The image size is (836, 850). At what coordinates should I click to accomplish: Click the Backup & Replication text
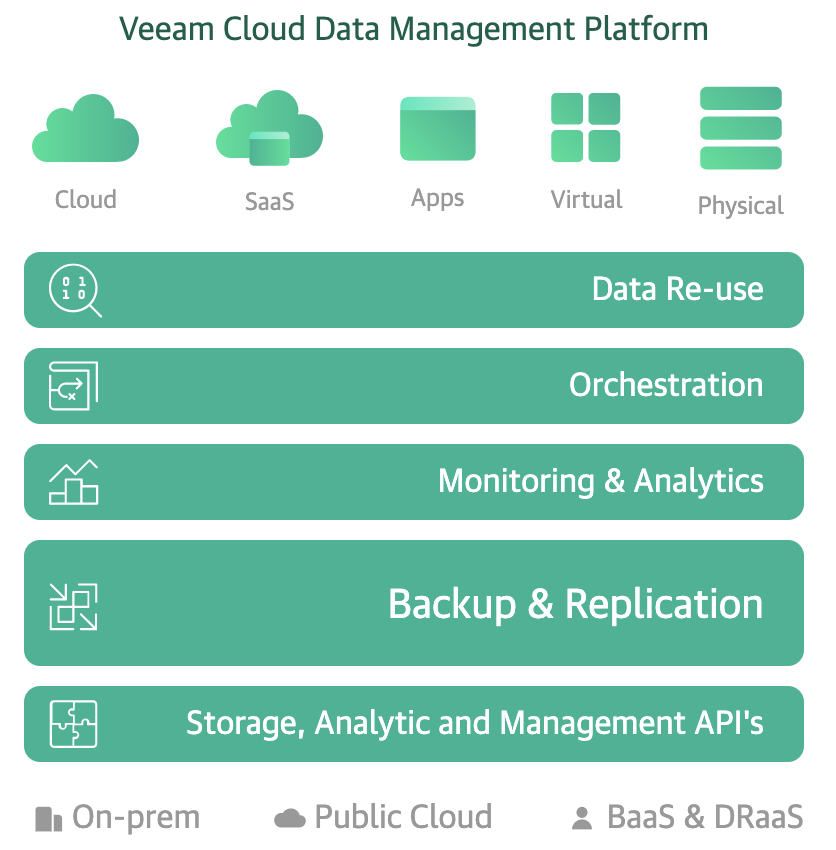point(575,604)
